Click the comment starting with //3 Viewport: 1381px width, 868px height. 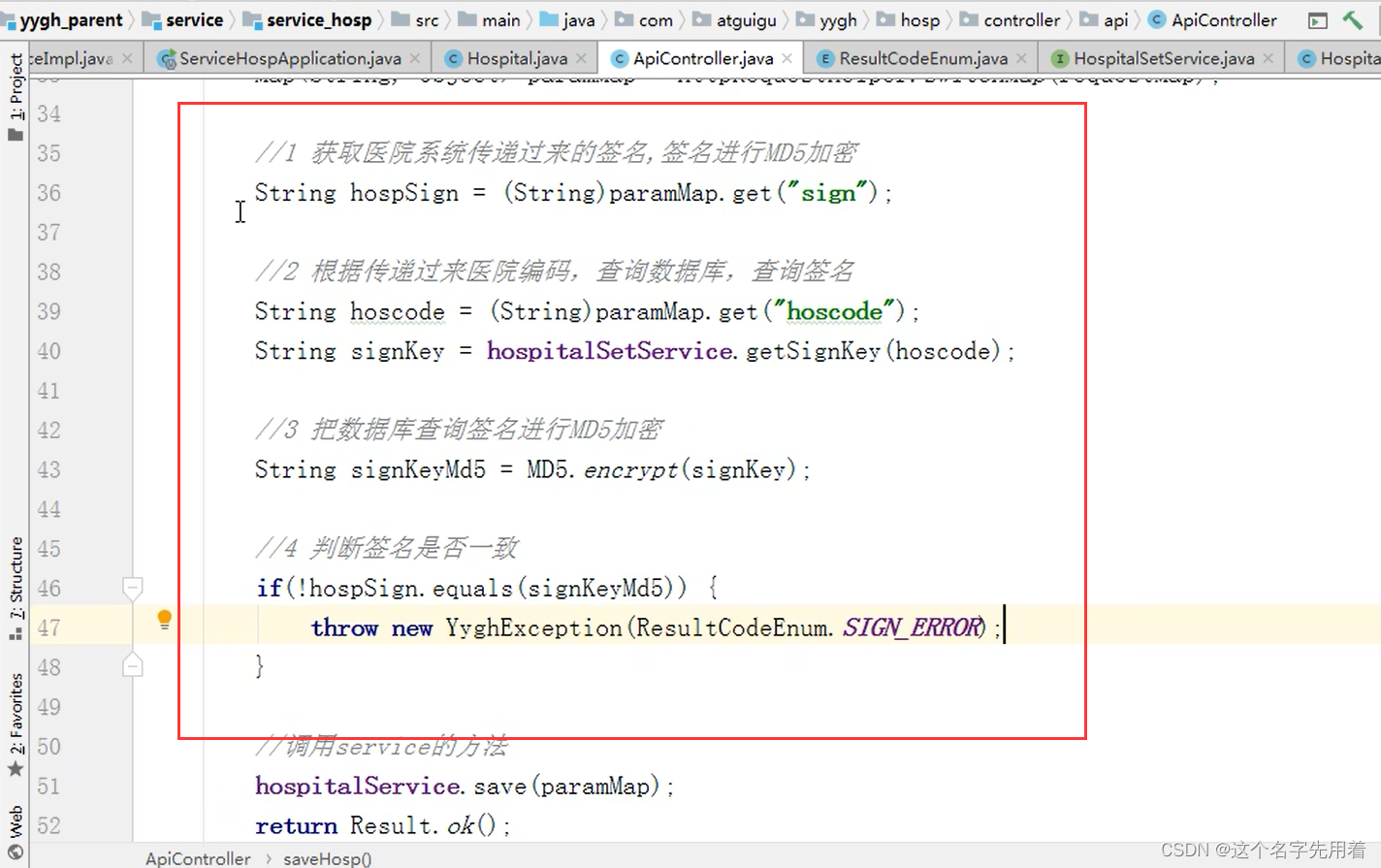click(460, 430)
